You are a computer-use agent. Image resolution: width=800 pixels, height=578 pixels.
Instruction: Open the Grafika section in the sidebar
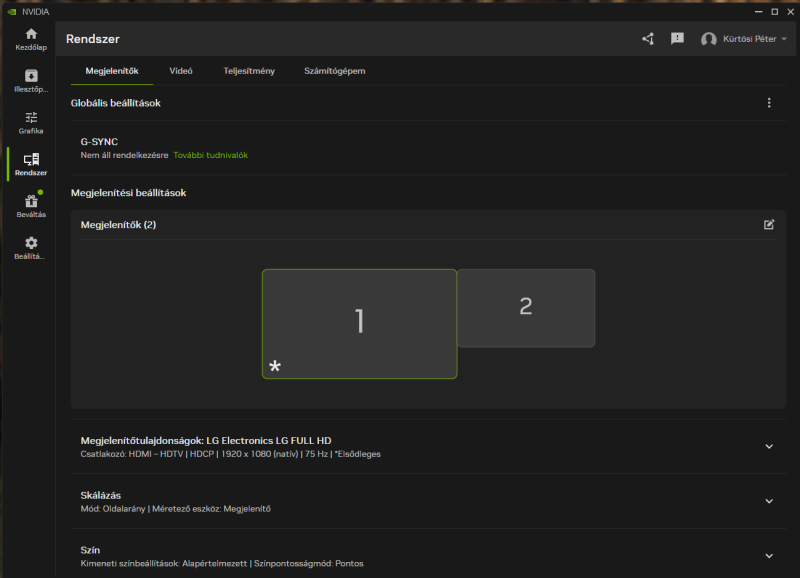tap(31, 123)
